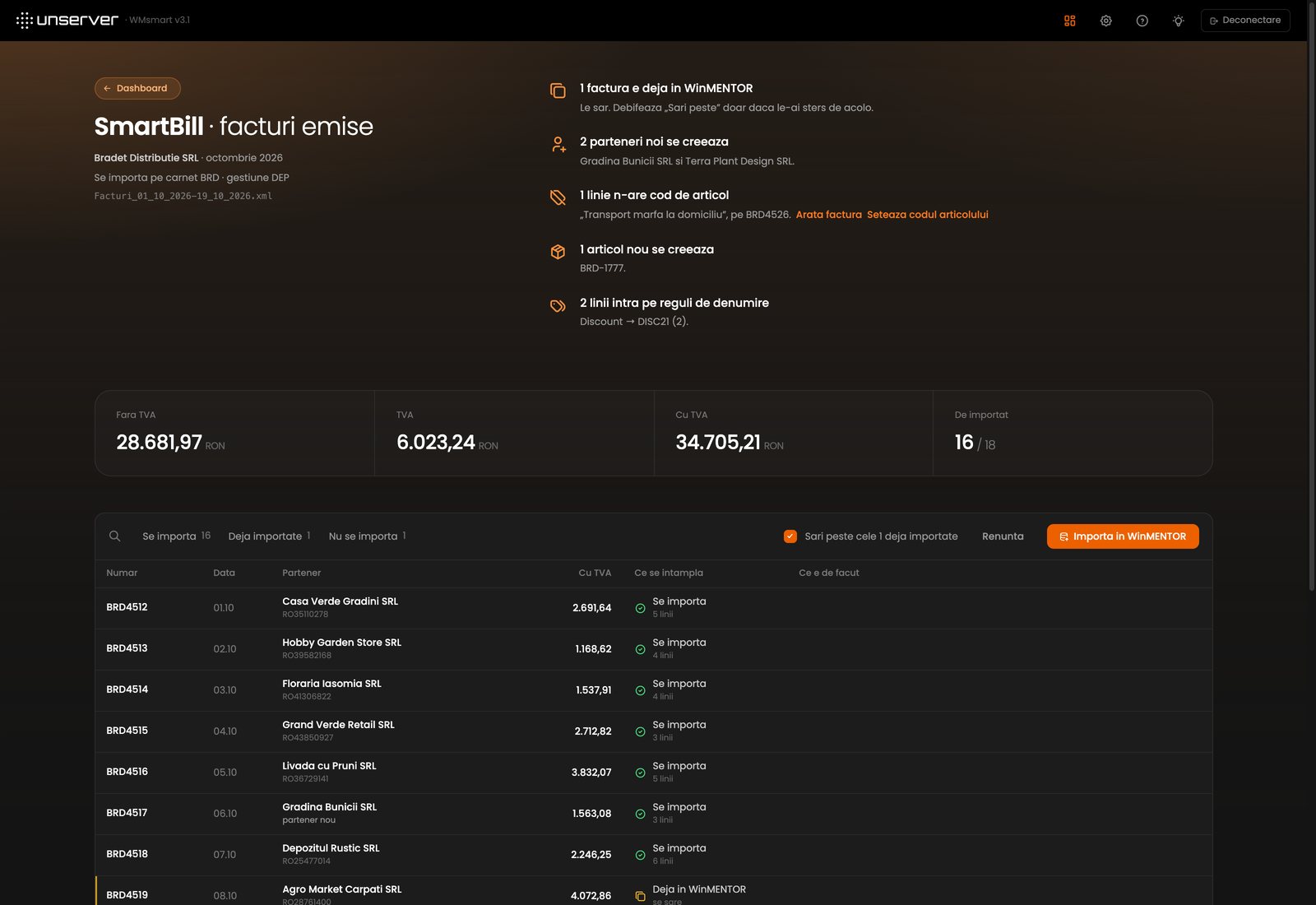Image resolution: width=1316 pixels, height=905 pixels.
Task: Click the naming rules tags icon
Action: click(x=558, y=305)
